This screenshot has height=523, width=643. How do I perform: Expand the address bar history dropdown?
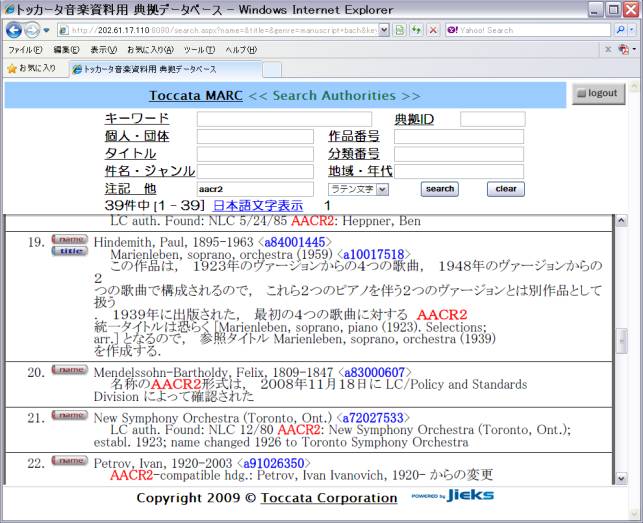pos(384,30)
